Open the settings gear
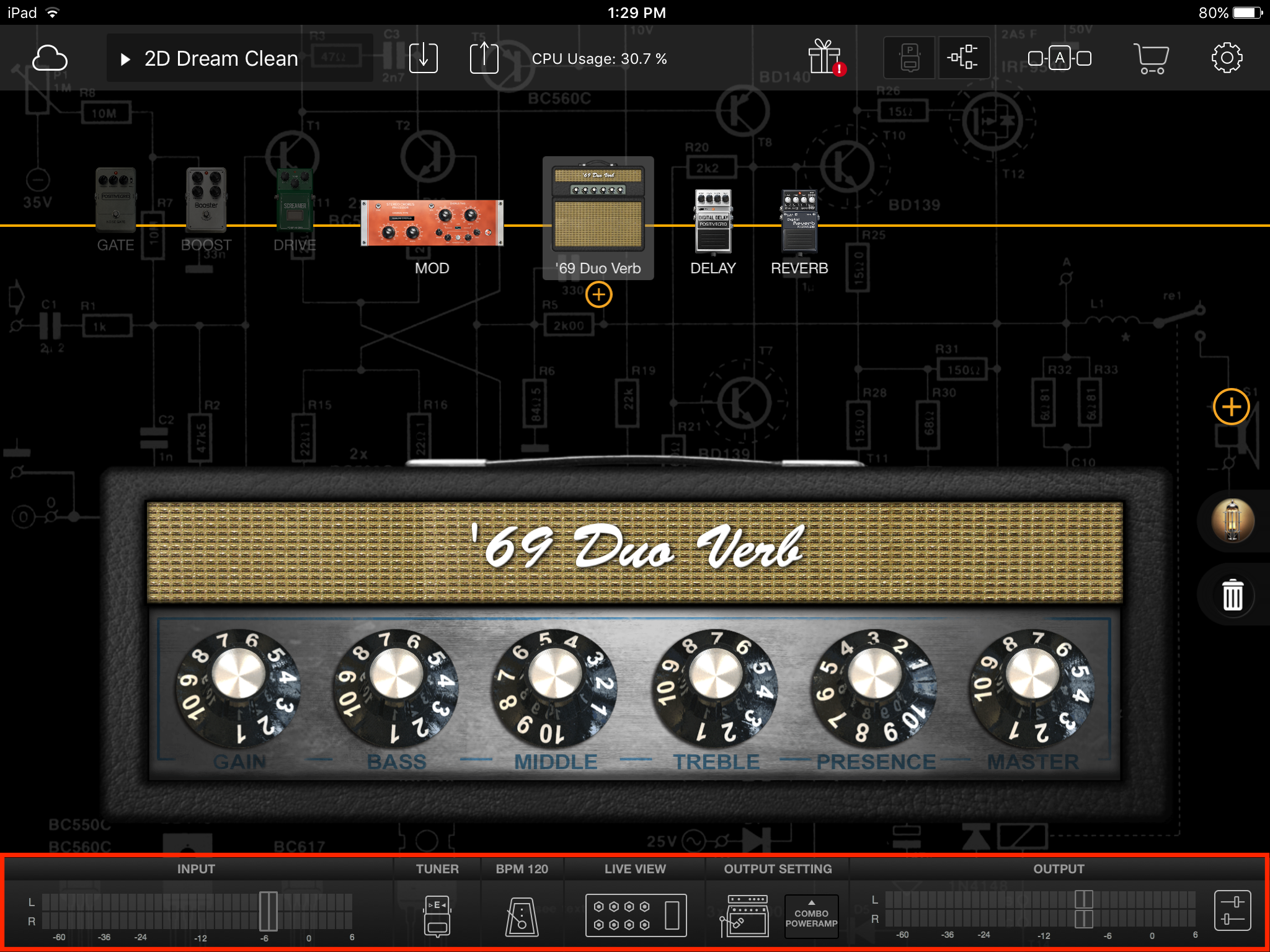 tap(1227, 58)
